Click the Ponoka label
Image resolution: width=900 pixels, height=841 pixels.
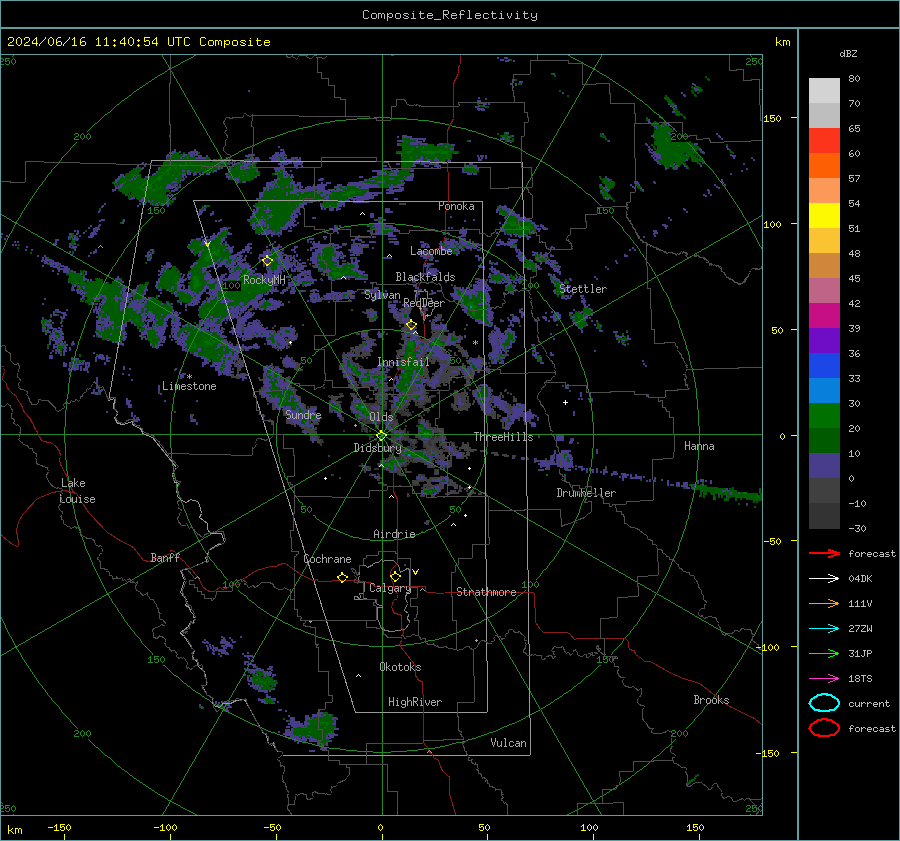(x=456, y=206)
